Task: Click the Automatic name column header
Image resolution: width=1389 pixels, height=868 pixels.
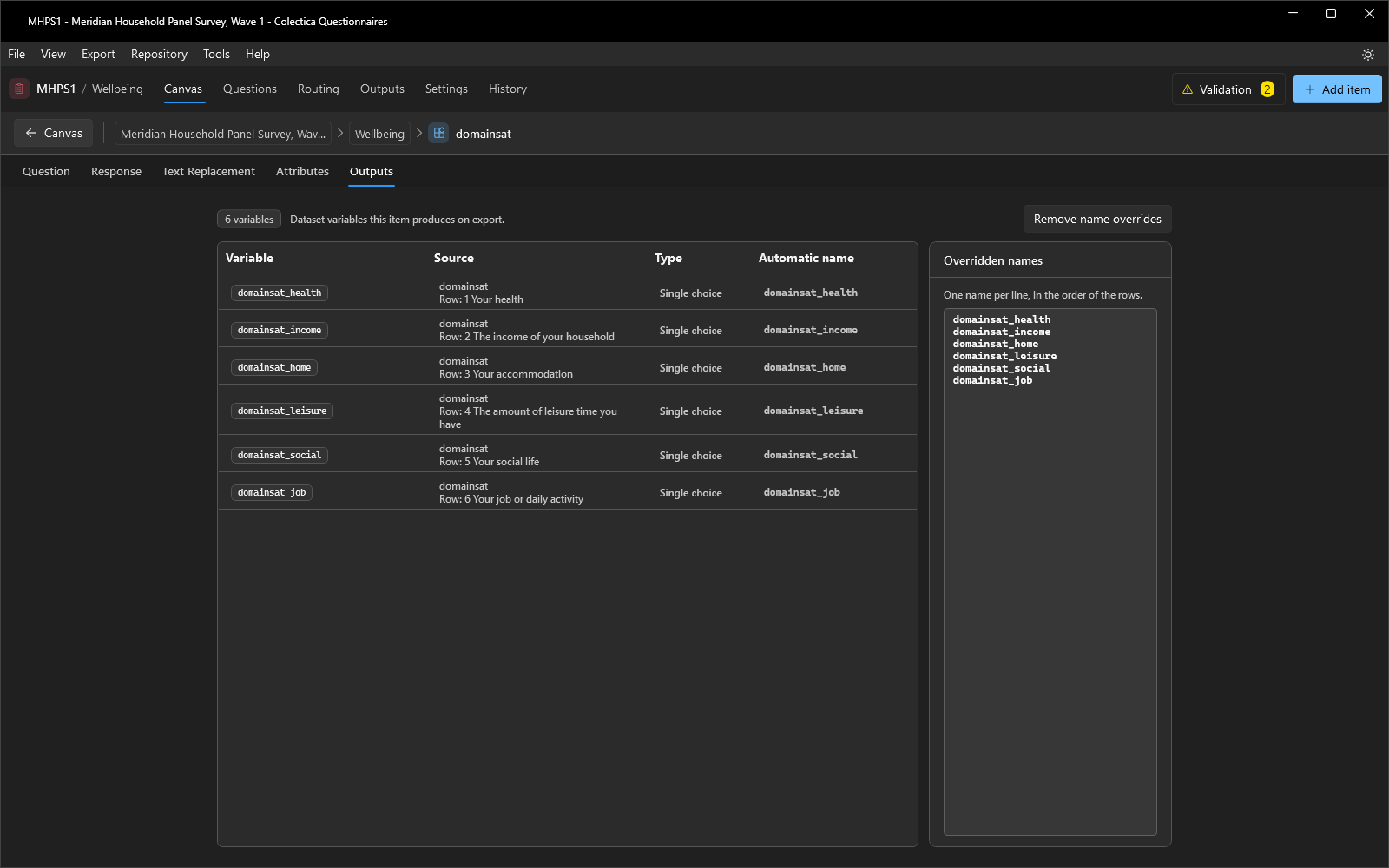Action: tap(806, 258)
